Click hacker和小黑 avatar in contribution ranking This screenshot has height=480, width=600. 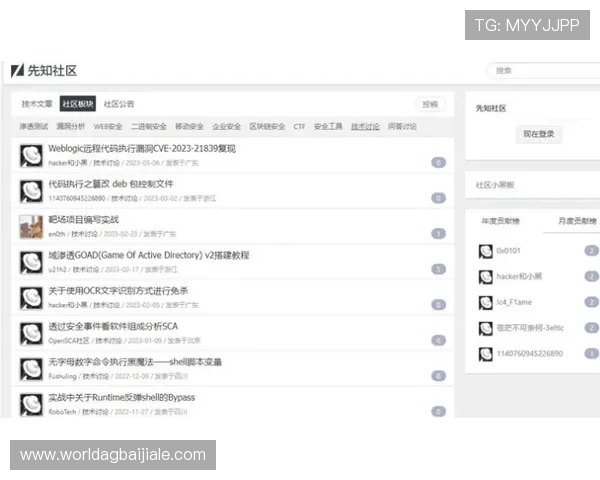point(486,277)
